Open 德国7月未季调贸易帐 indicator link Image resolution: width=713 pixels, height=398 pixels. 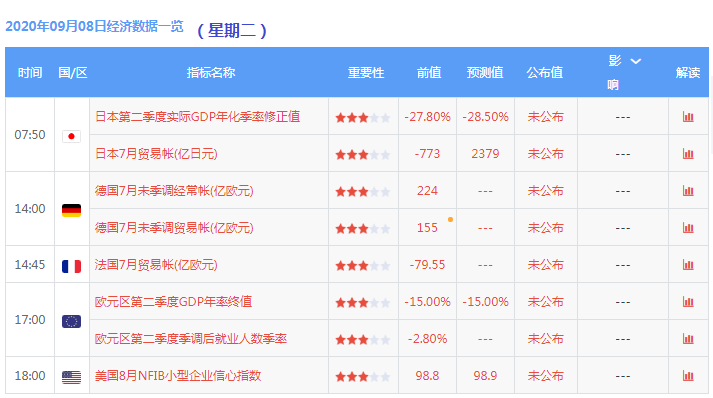coord(174,228)
